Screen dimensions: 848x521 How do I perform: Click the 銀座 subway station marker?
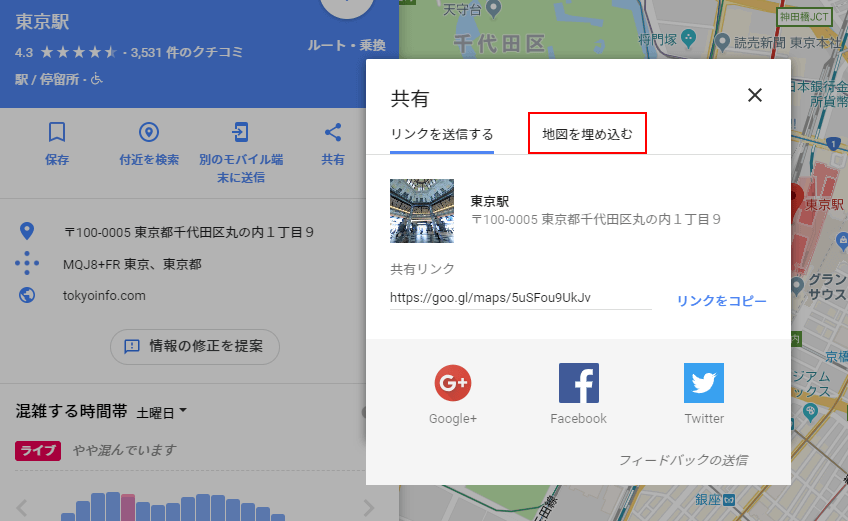[x=730, y=499]
